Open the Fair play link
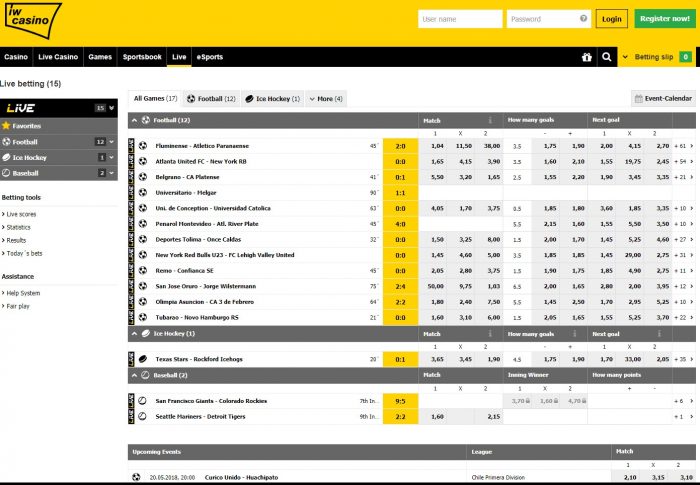The width and height of the screenshot is (700, 485). click(x=18, y=306)
